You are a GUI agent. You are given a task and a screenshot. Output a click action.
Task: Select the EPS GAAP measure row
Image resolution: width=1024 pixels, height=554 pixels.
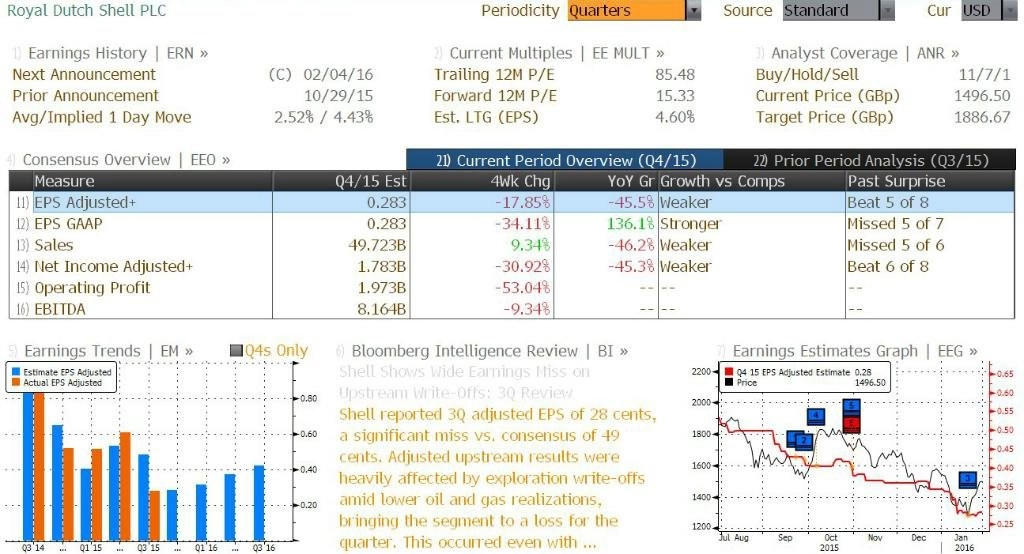pyautogui.click(x=512, y=223)
